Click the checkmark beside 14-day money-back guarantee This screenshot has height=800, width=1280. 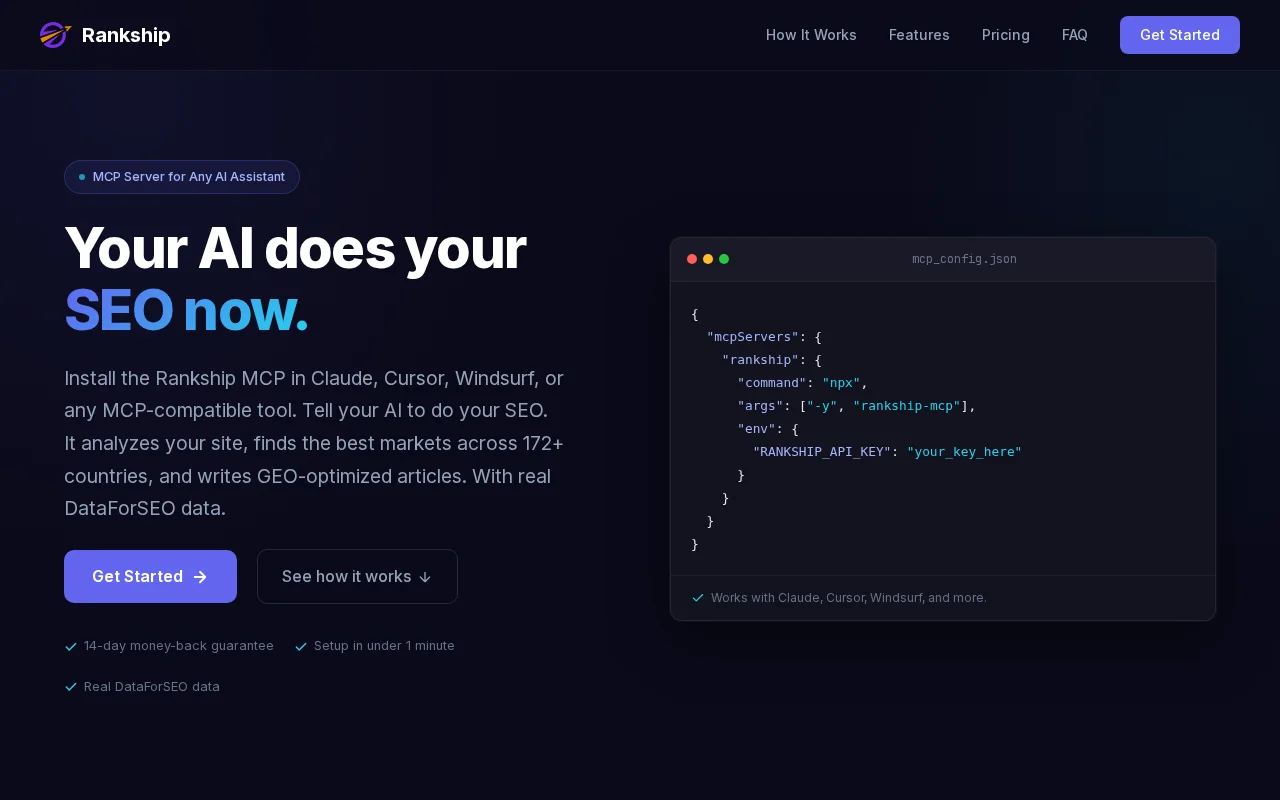pyautogui.click(x=71, y=646)
